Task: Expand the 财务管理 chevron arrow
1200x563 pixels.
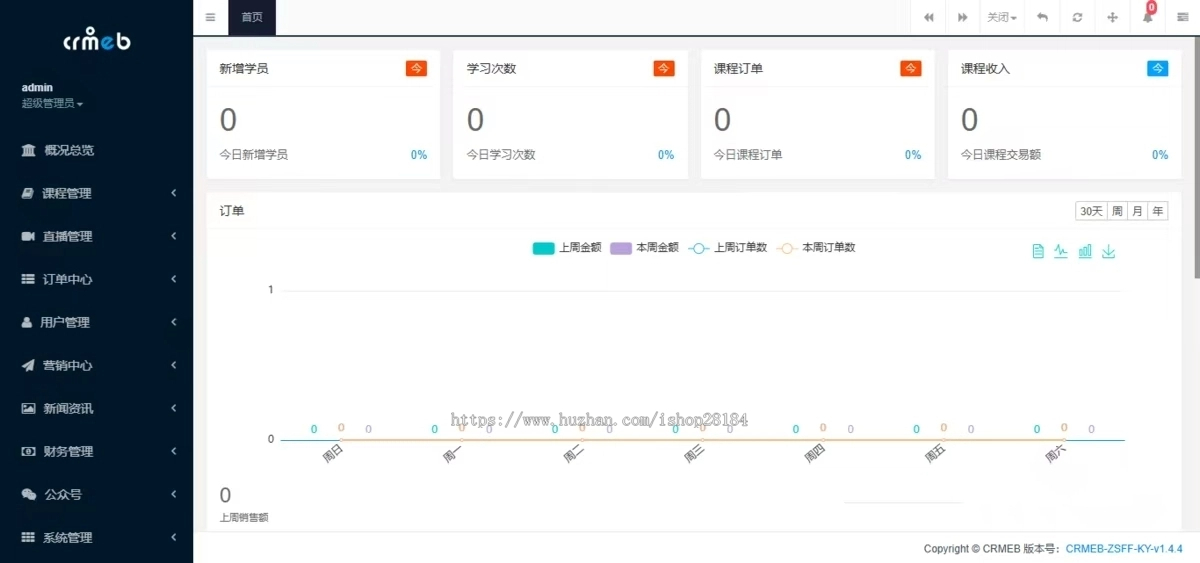Action: 174,451
